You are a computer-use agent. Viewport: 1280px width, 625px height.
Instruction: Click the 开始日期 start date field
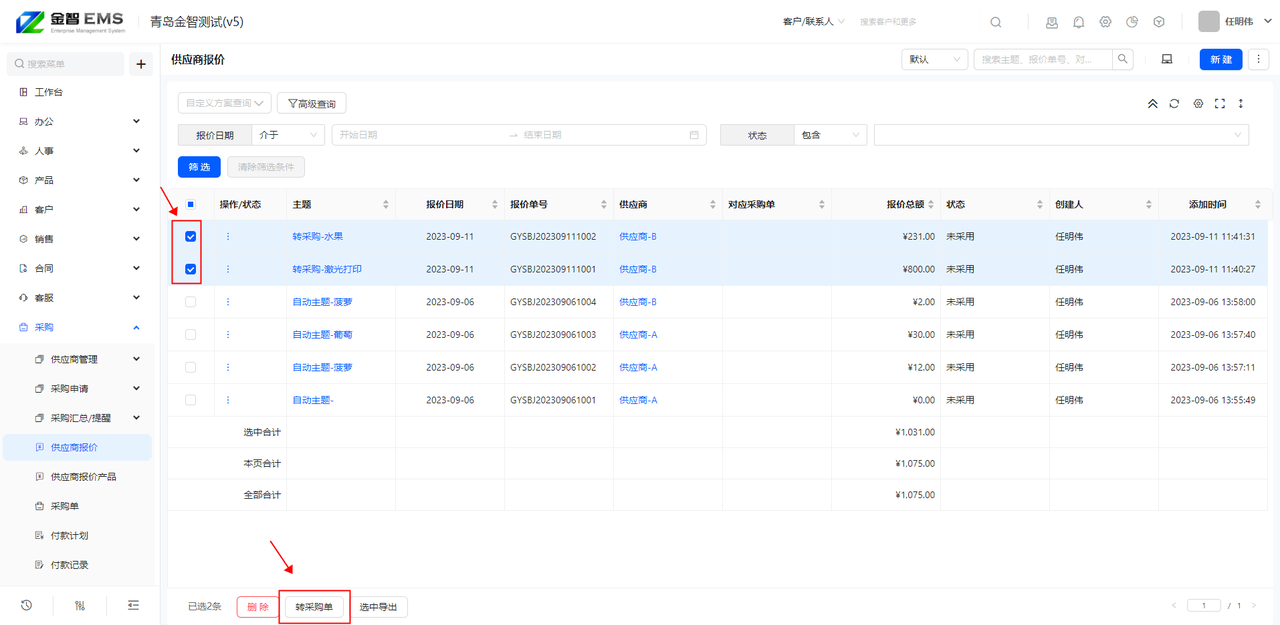tap(420, 135)
